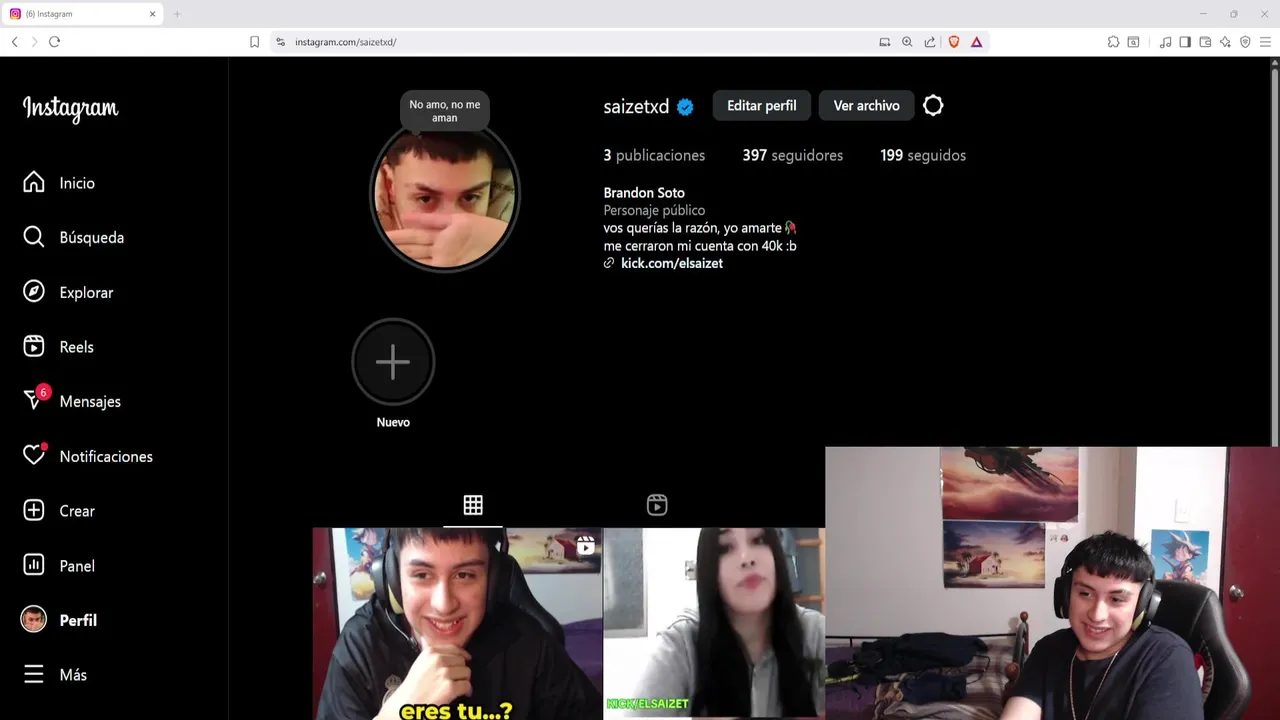
Task: Open 397 seguidores list
Action: pyautogui.click(x=792, y=155)
